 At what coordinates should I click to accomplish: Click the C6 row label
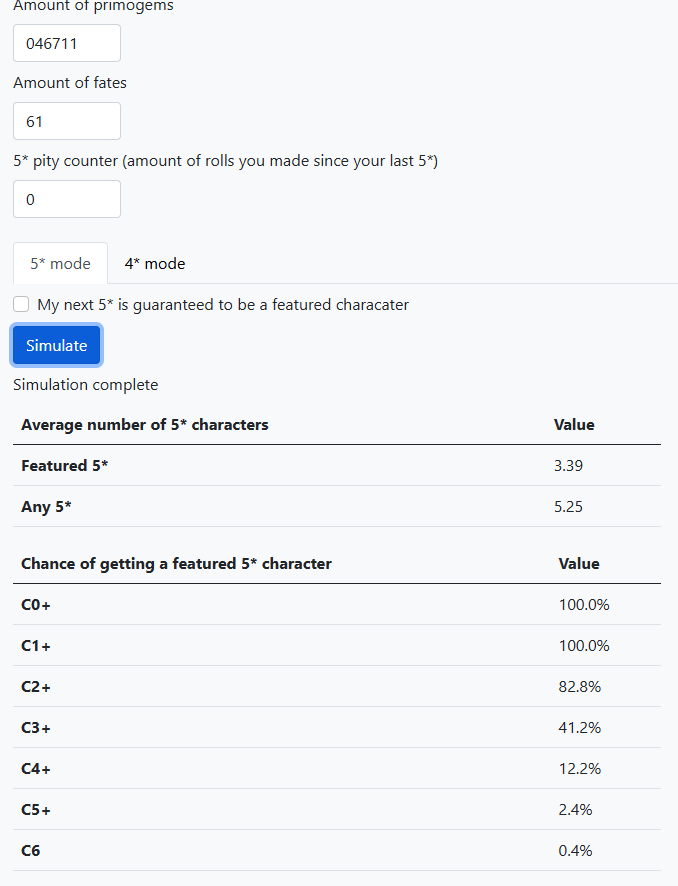coord(31,851)
